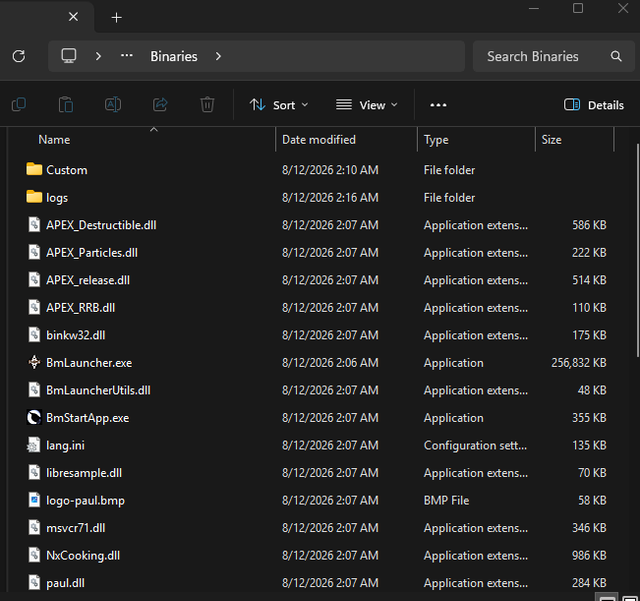This screenshot has width=640, height=601.
Task: Select libresample.dll file icon
Action: (x=34, y=472)
